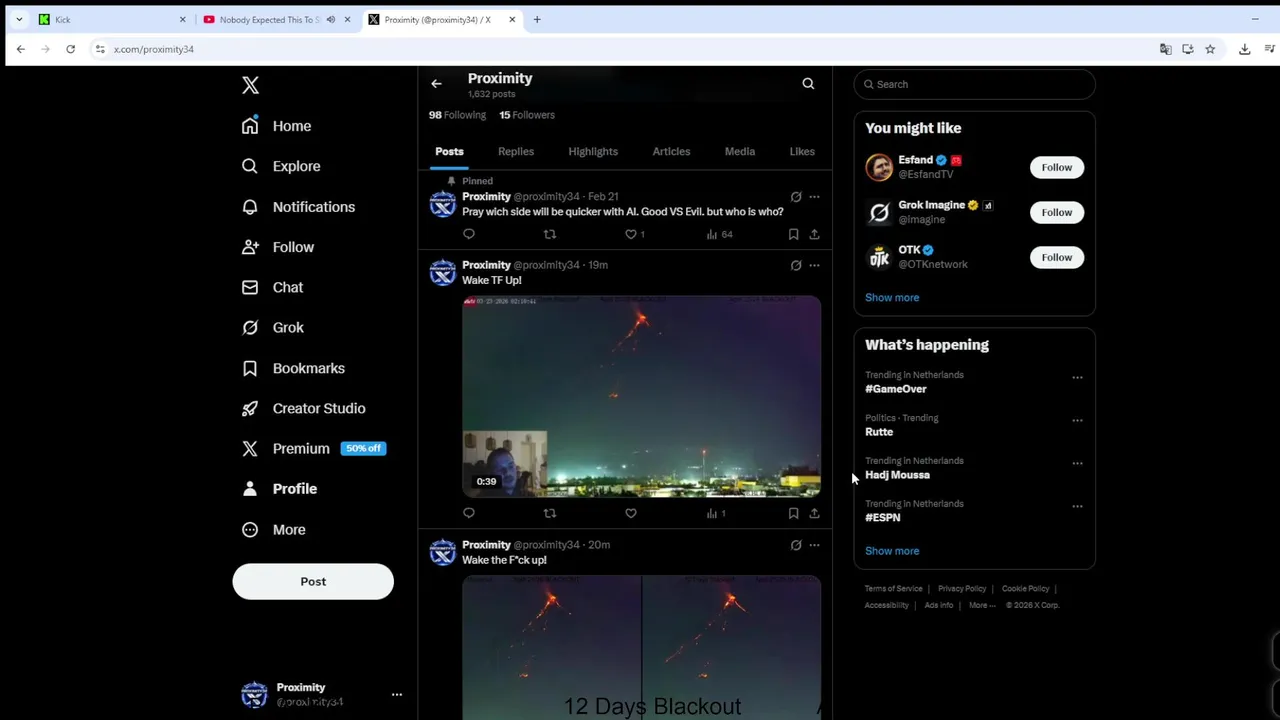Open more menu on the pinned post

[814, 197]
